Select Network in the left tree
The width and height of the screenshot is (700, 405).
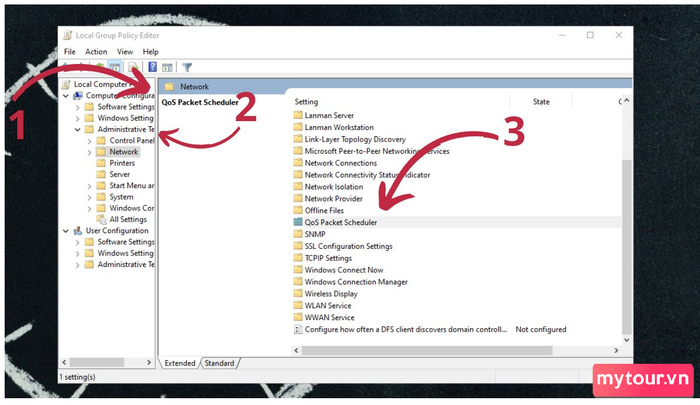(x=124, y=152)
